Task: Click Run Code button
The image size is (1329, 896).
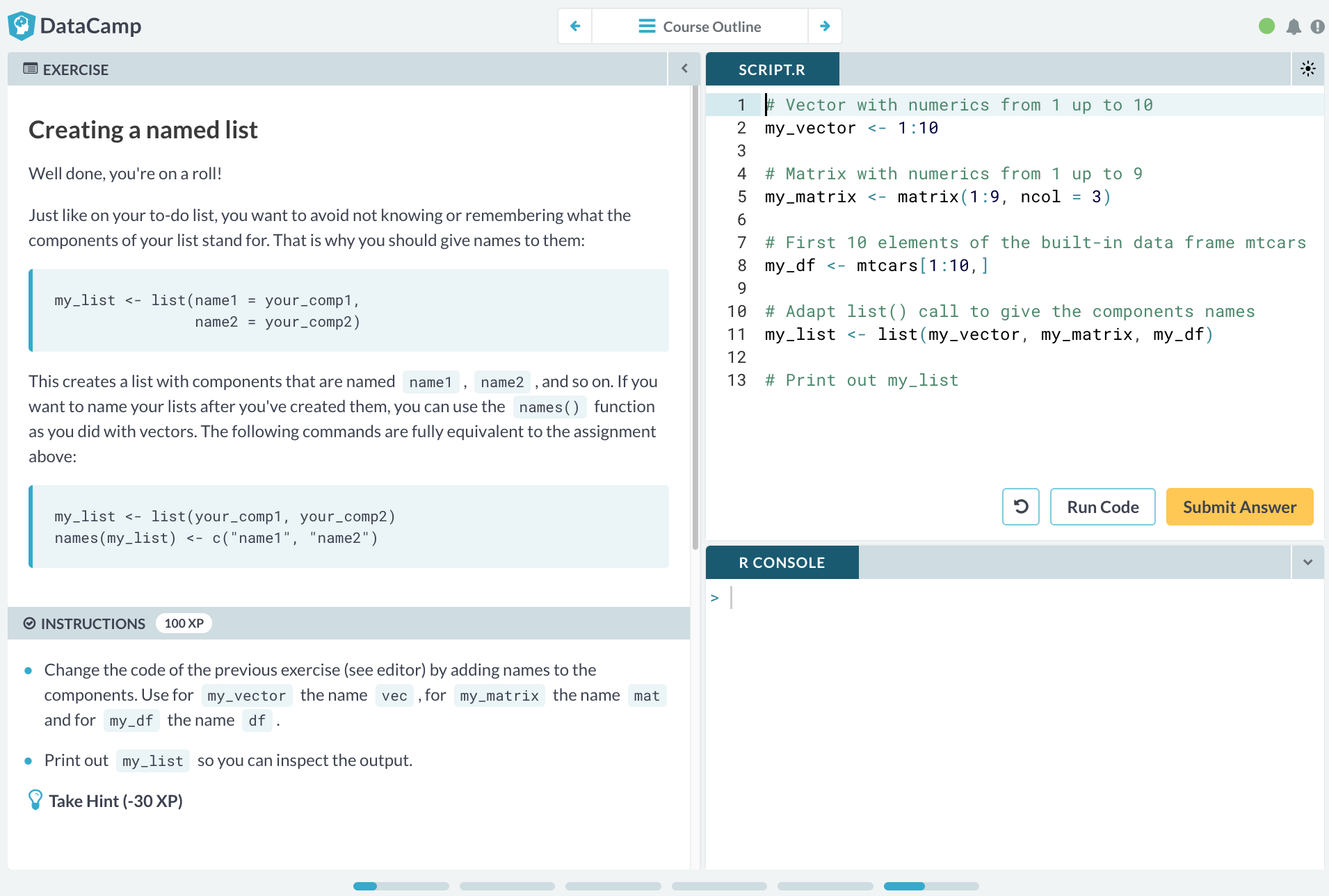Action: click(1102, 507)
